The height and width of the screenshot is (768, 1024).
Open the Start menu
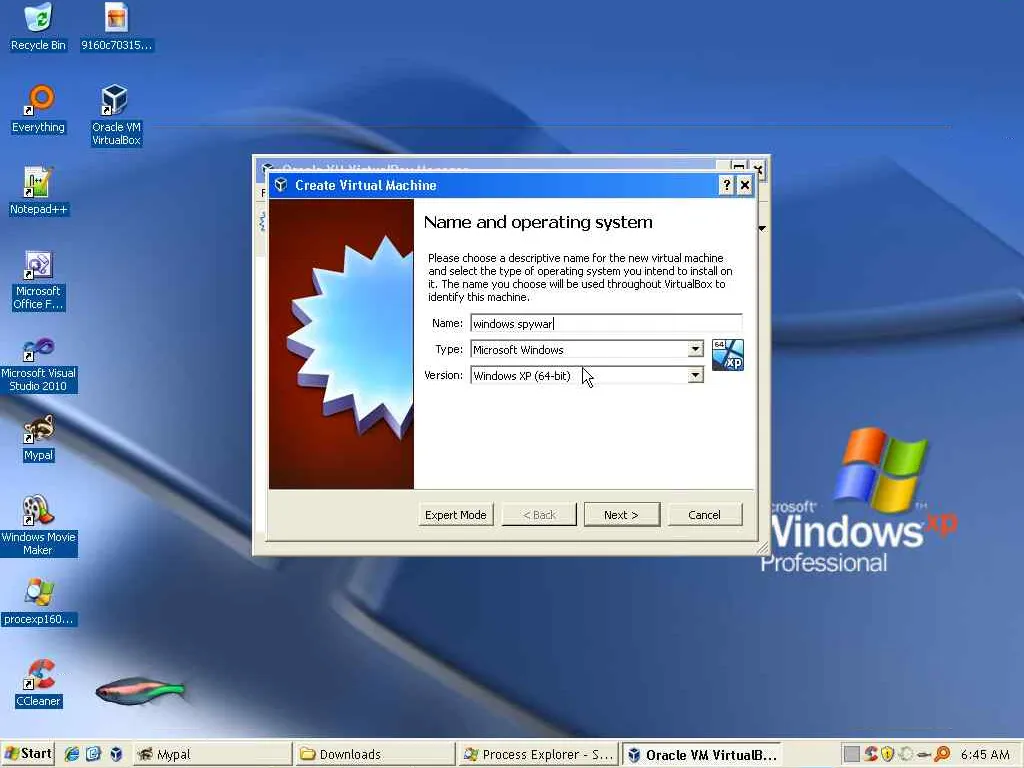point(27,754)
